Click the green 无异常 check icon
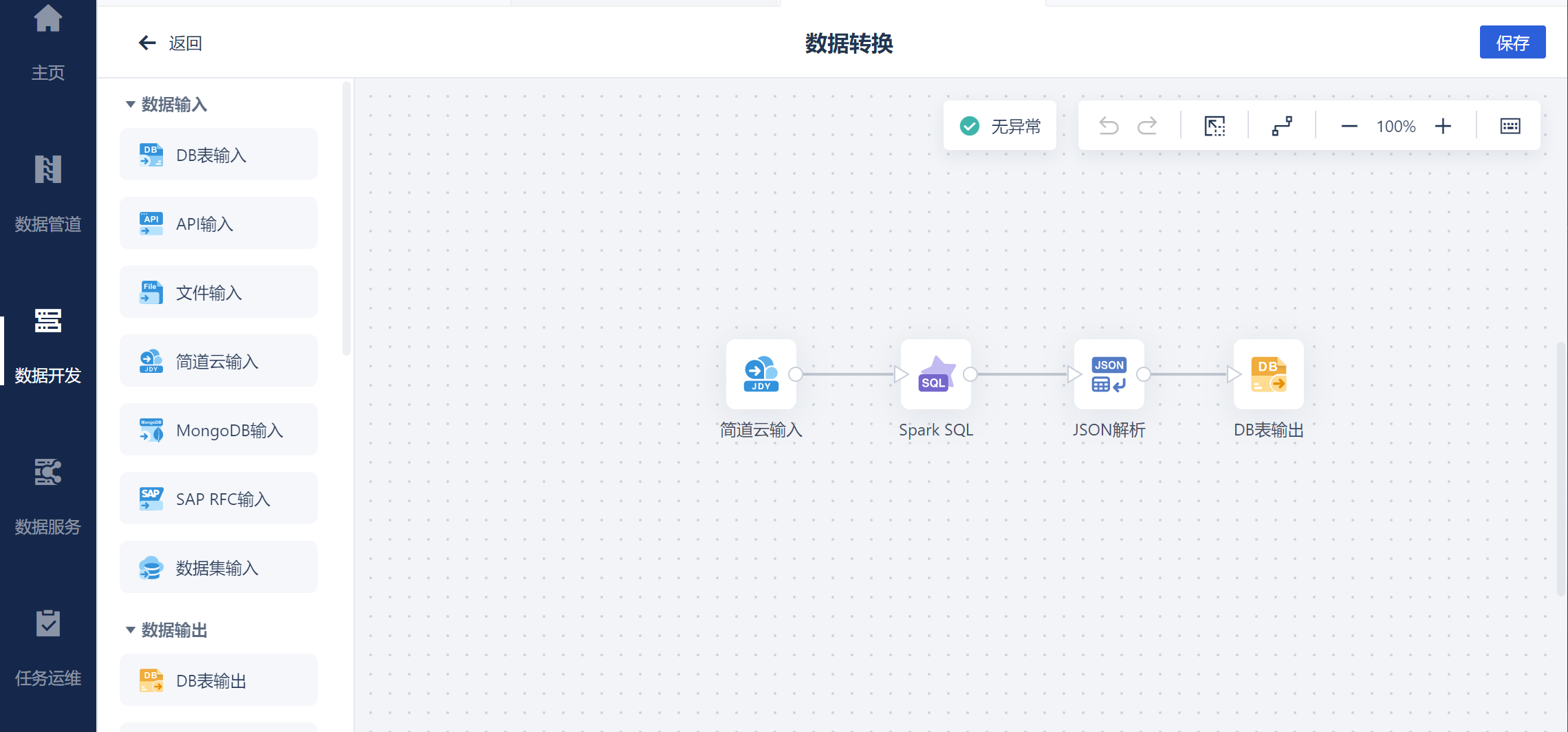This screenshot has height=732, width=1568. 970,126
